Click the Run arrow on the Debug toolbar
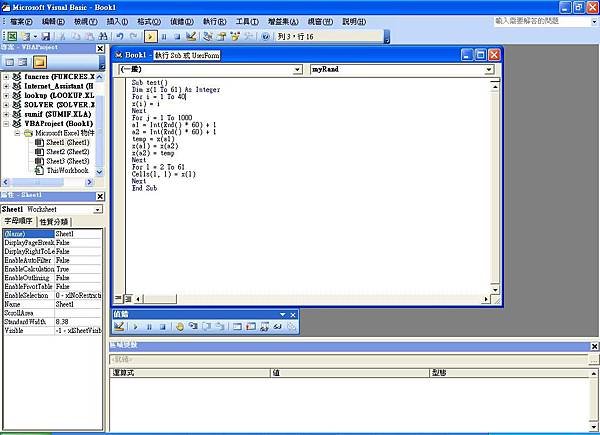This screenshot has height=435, width=600. pos(135,326)
